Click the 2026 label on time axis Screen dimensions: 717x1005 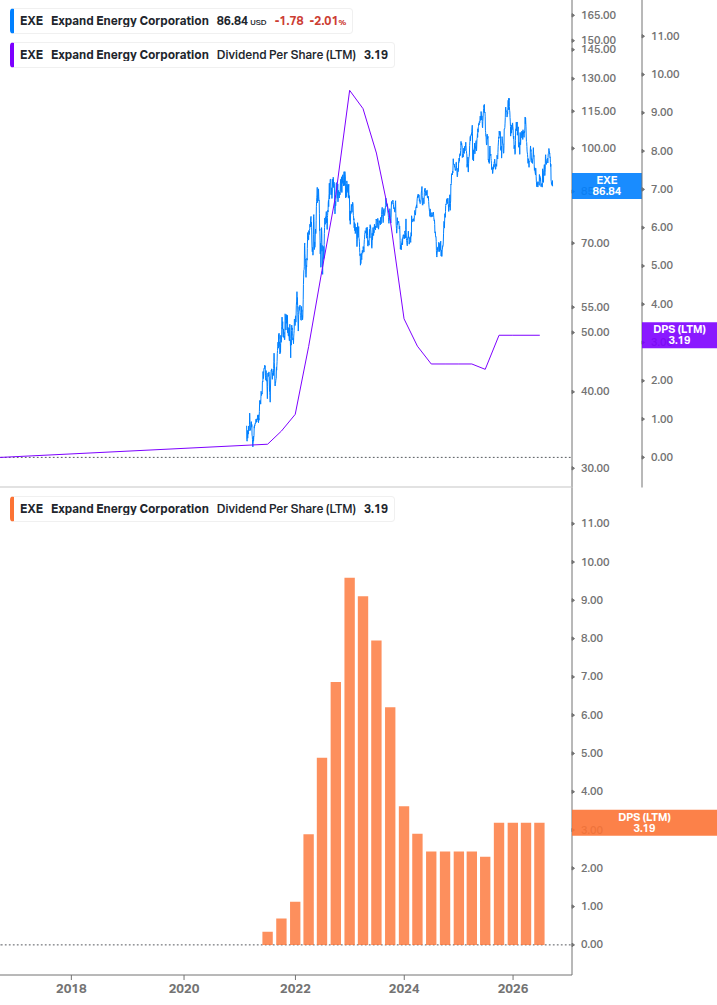coord(513,988)
